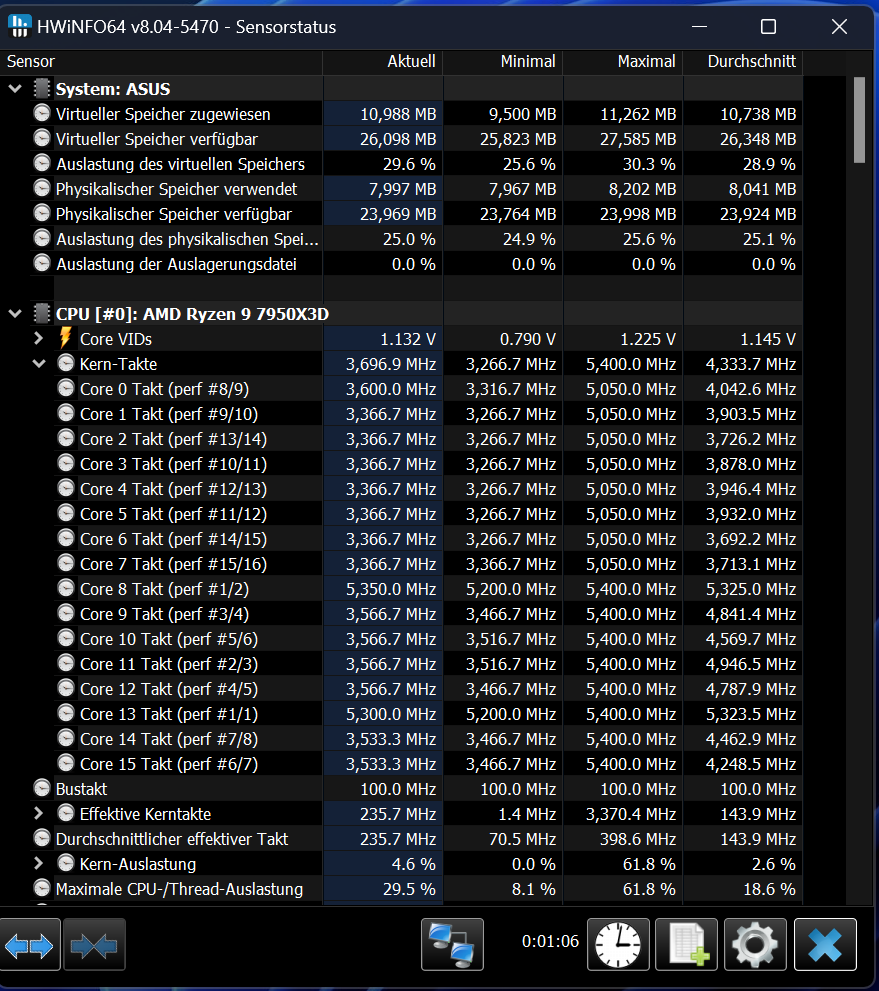
Task: Click the 10,988 MB current value
Action: [x=398, y=114]
